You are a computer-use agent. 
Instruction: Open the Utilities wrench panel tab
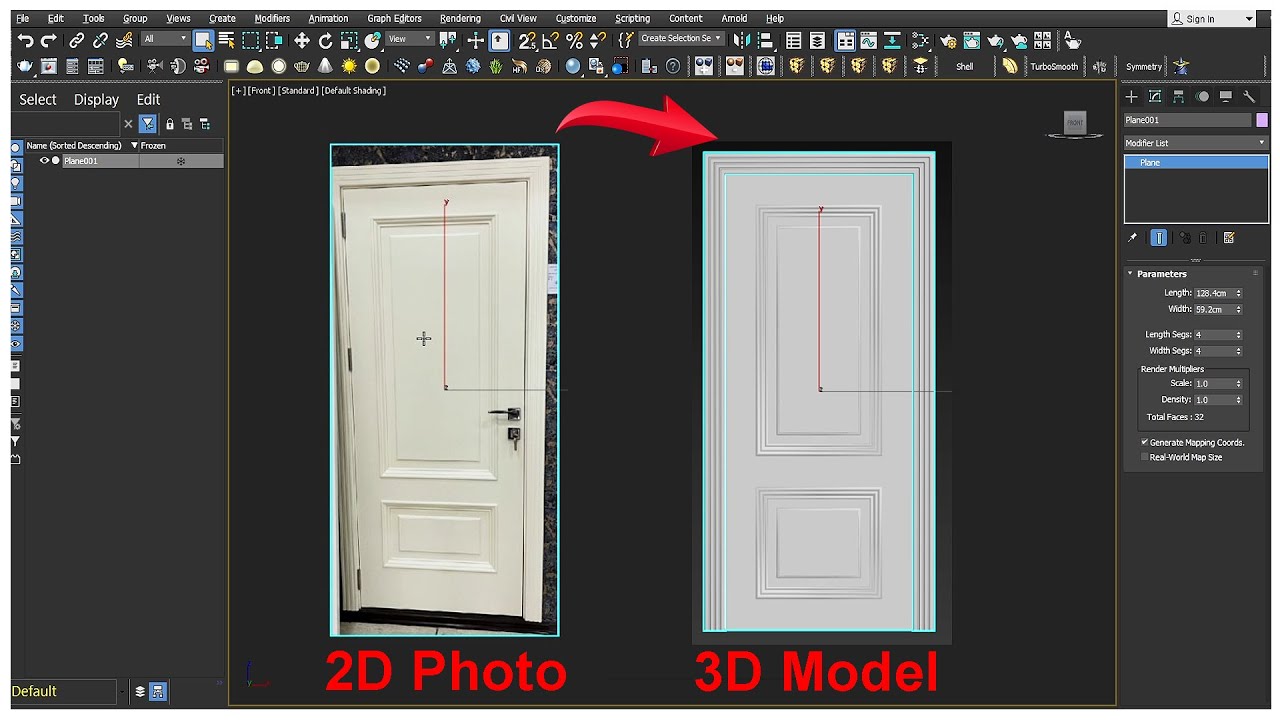click(x=1249, y=96)
